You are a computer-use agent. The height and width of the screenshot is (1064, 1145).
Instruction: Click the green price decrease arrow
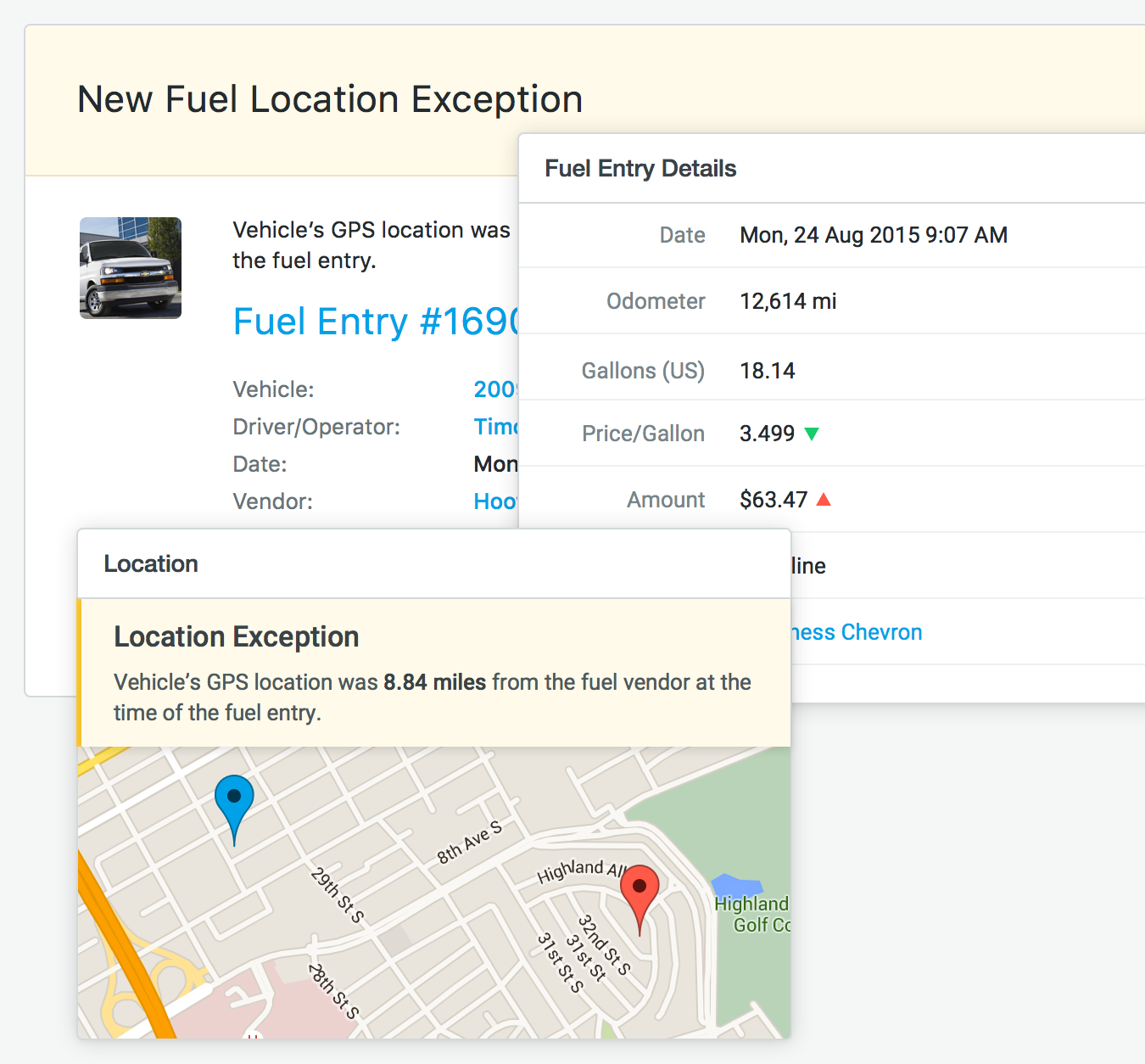812,434
